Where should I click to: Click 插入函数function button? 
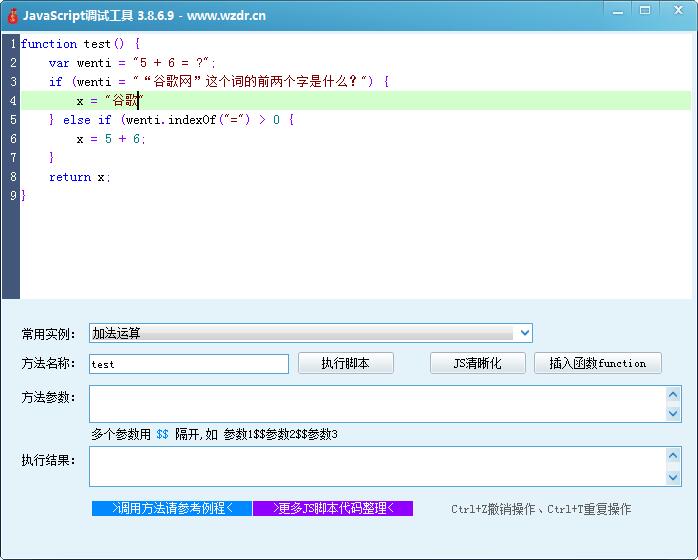click(597, 363)
